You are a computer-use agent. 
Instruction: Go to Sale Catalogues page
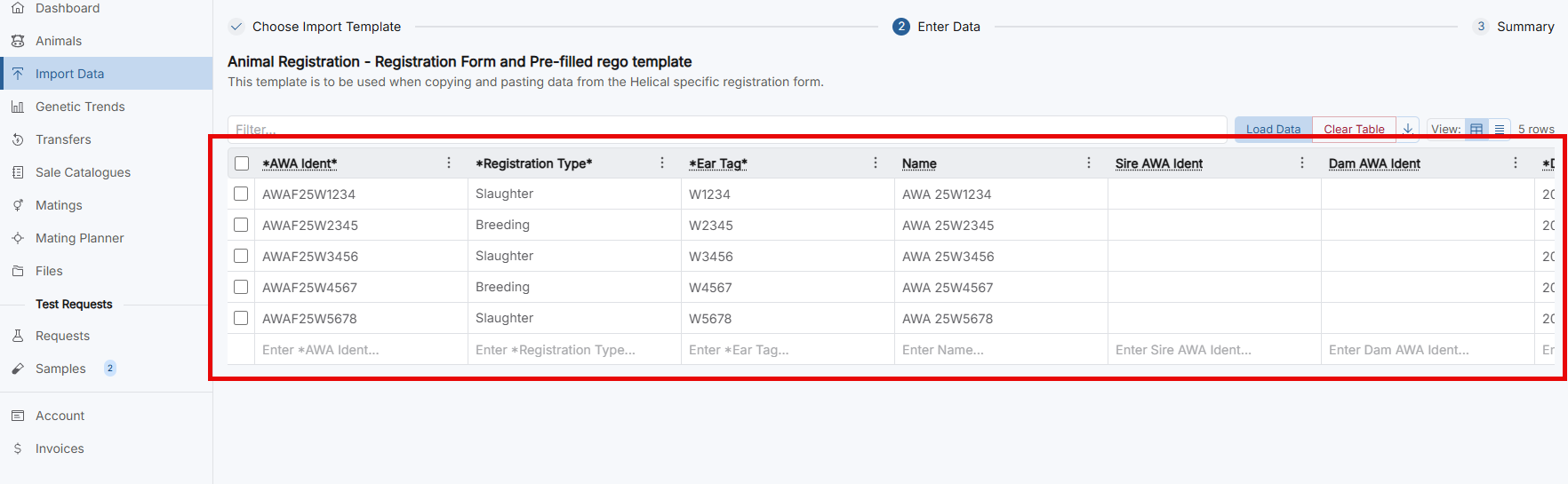point(83,172)
